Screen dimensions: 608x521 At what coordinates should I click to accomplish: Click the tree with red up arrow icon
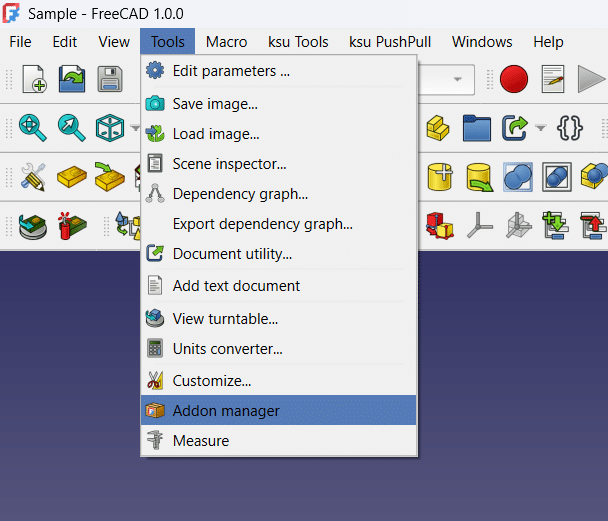[x=593, y=226]
